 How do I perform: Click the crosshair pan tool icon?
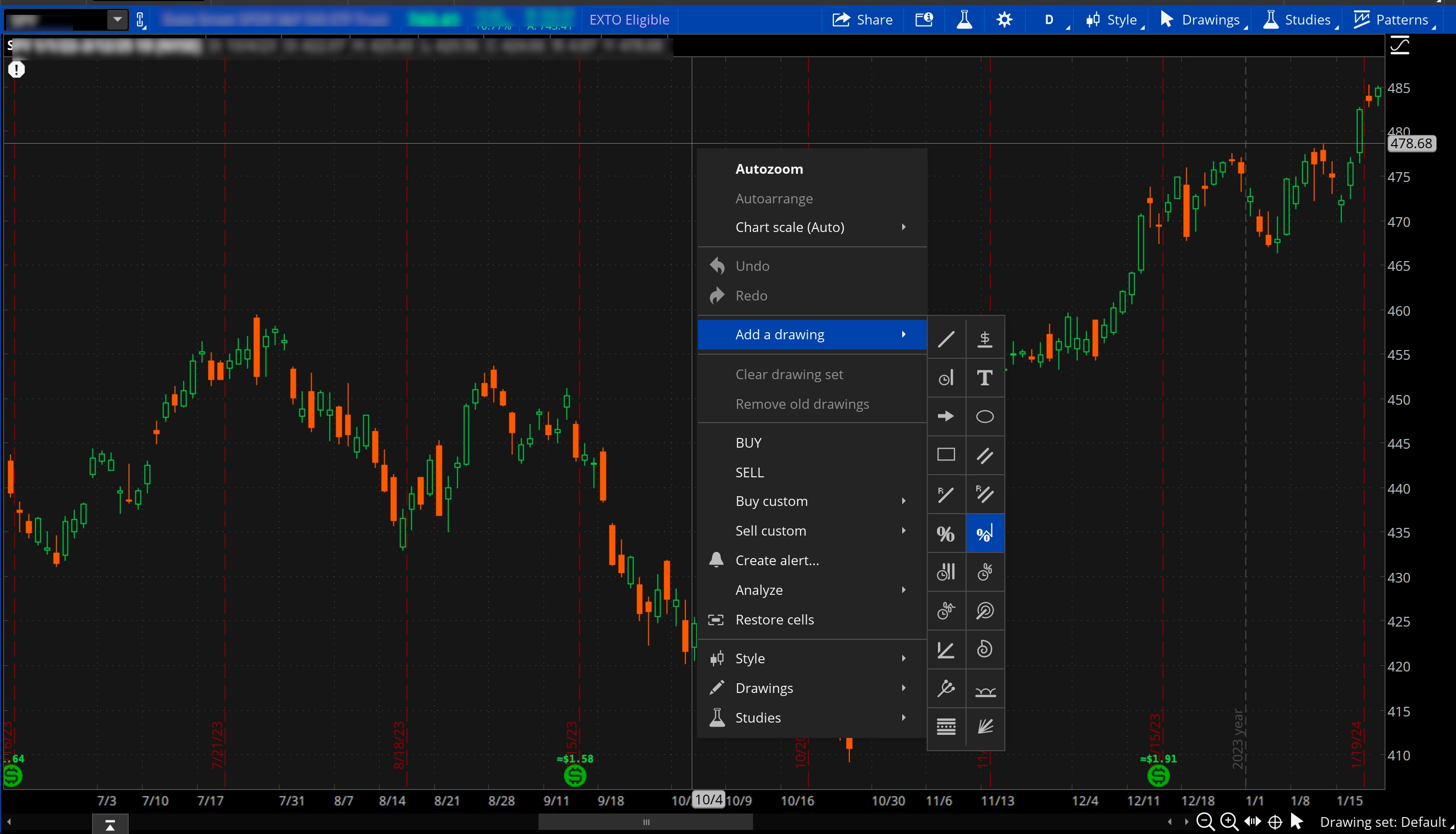click(1275, 823)
